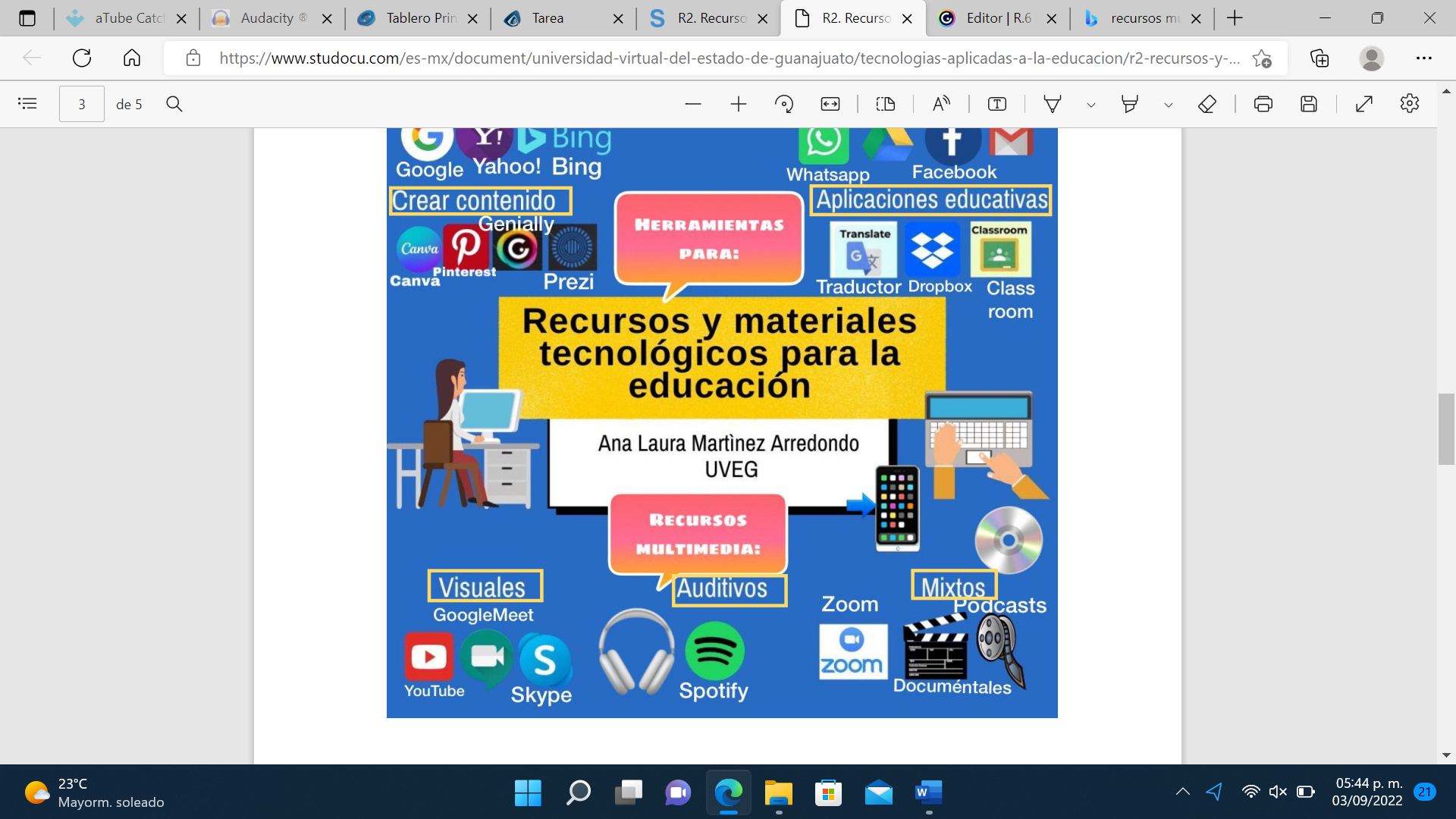Save the PDF document
Screen dimensions: 1456x819
1310,104
